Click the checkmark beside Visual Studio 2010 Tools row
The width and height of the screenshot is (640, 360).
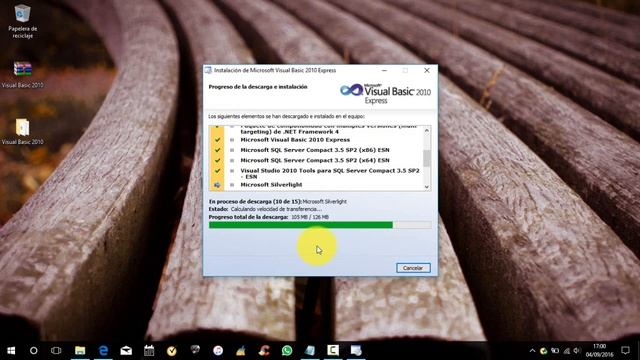(217, 171)
